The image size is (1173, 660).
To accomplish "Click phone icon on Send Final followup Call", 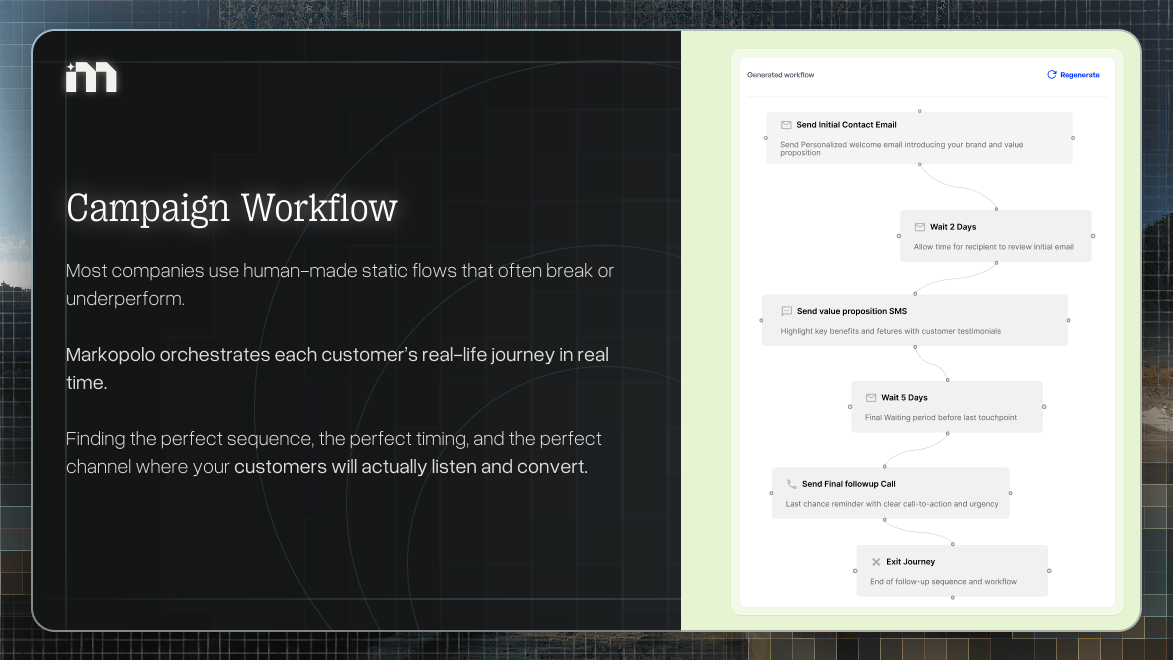I will coord(791,484).
